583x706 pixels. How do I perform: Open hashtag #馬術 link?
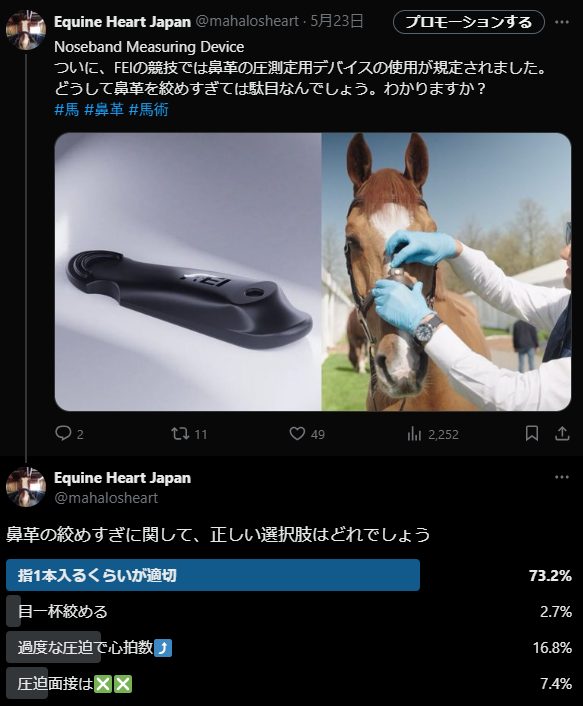[x=149, y=109]
